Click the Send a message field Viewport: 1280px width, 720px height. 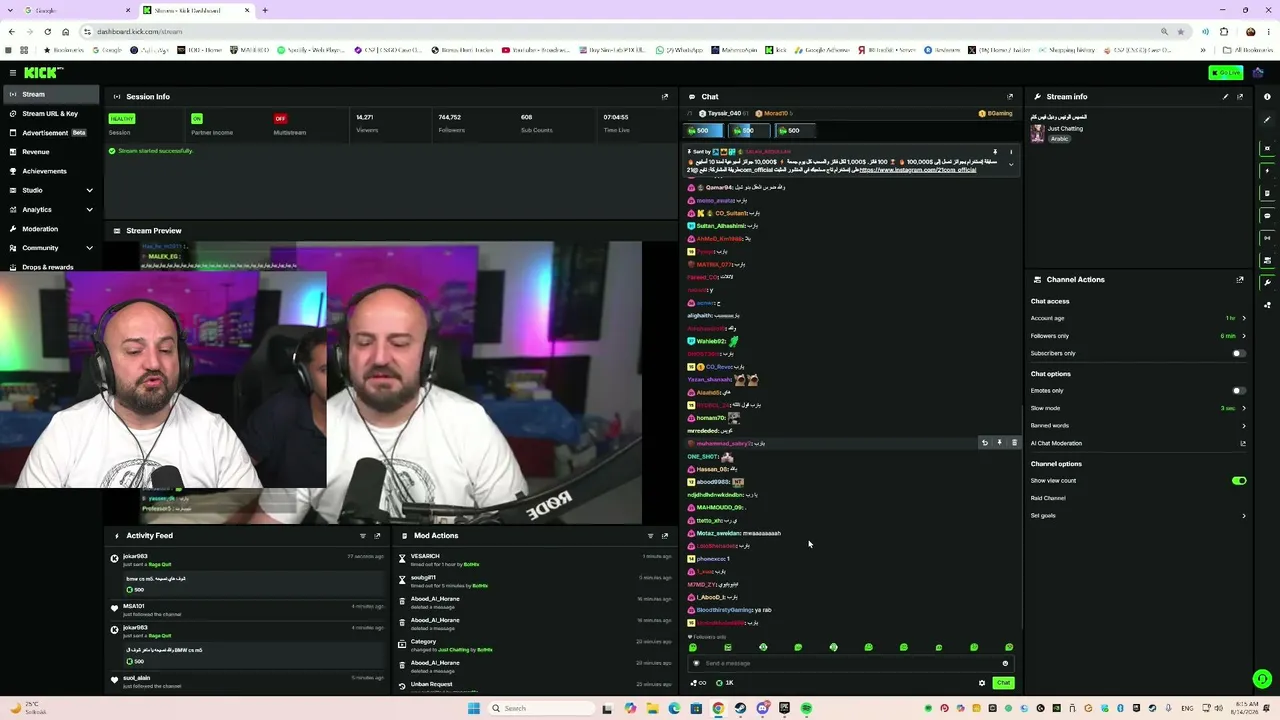tap(850, 663)
